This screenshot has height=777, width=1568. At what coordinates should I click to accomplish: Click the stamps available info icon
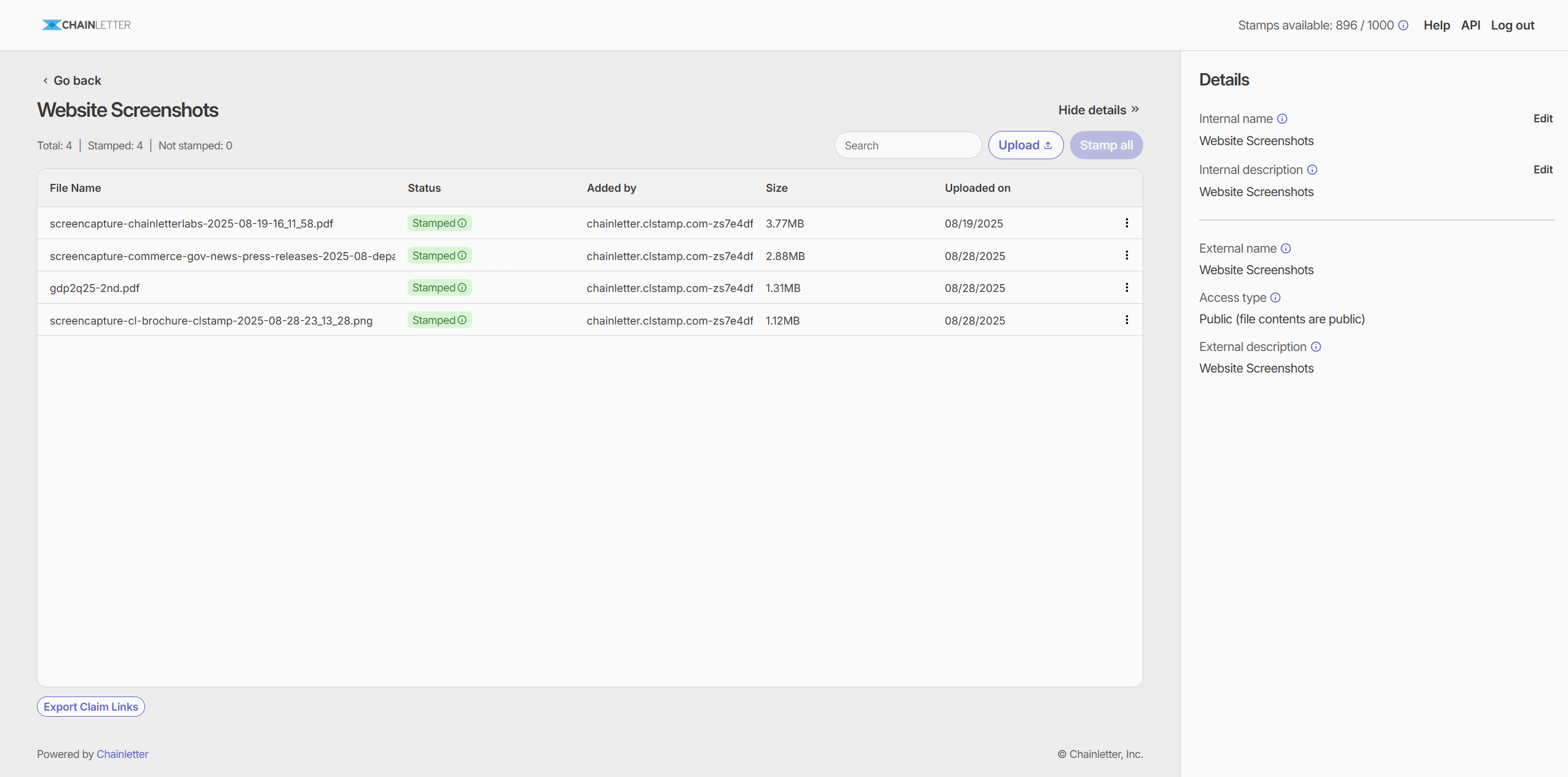(1405, 25)
